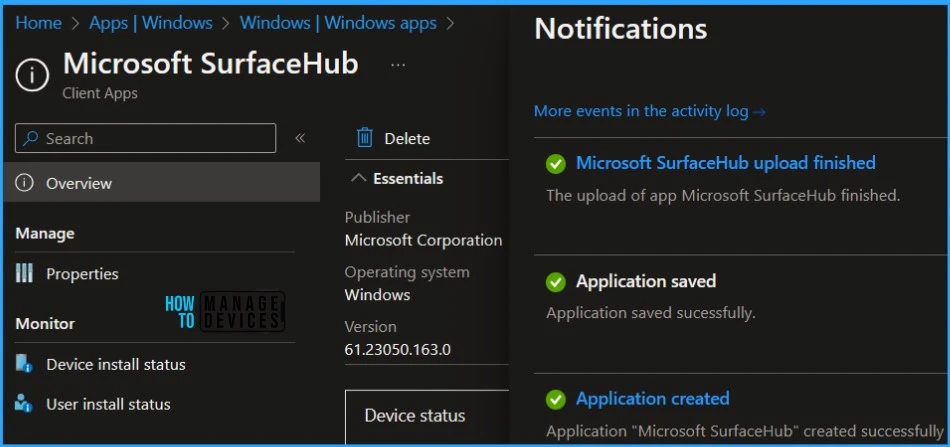Click the Notifications panel heading
Screen dimensions: 950x447
click(620, 28)
